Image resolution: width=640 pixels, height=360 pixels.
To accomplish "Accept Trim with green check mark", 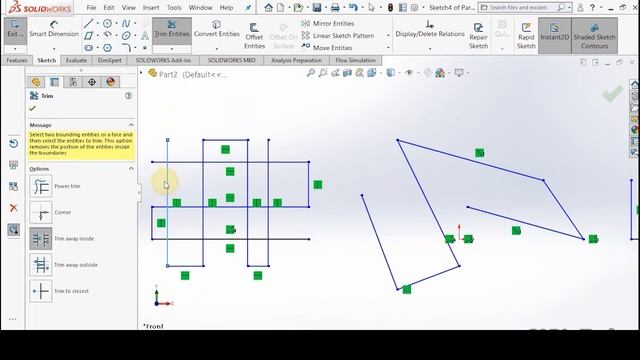I will [32, 109].
